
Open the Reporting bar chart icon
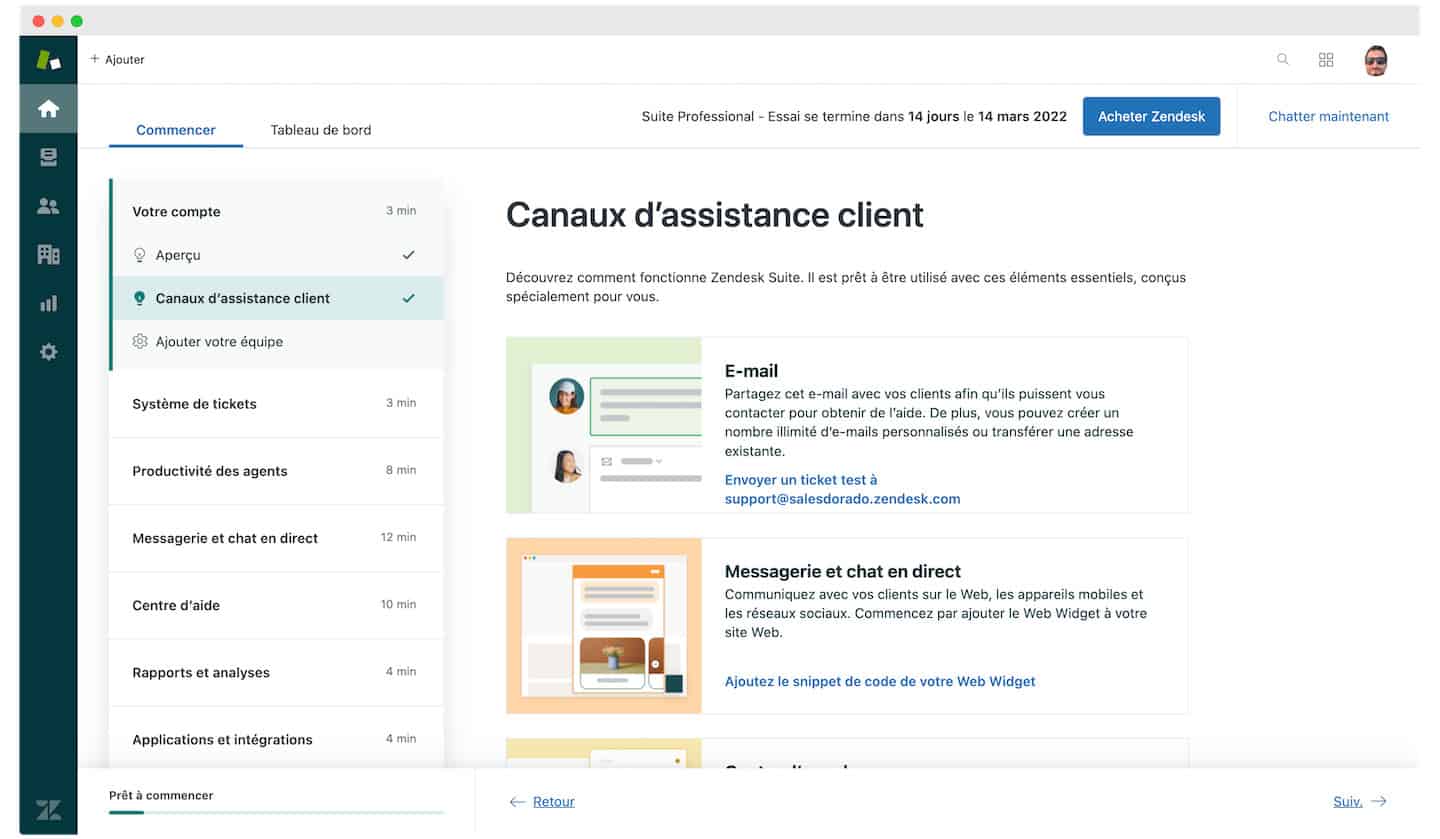pyautogui.click(x=48, y=303)
